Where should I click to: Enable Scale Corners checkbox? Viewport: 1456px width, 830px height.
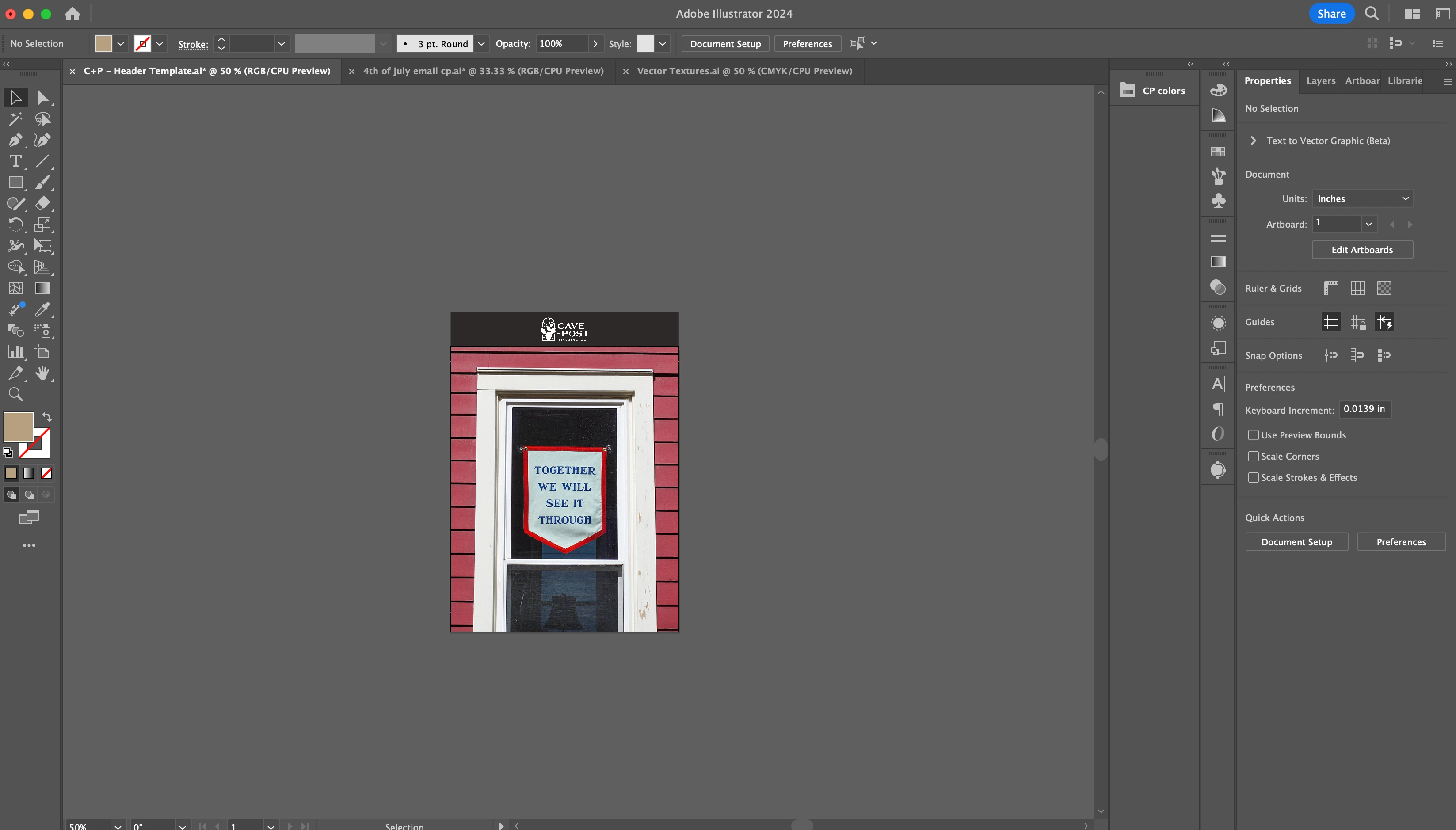coord(1253,456)
